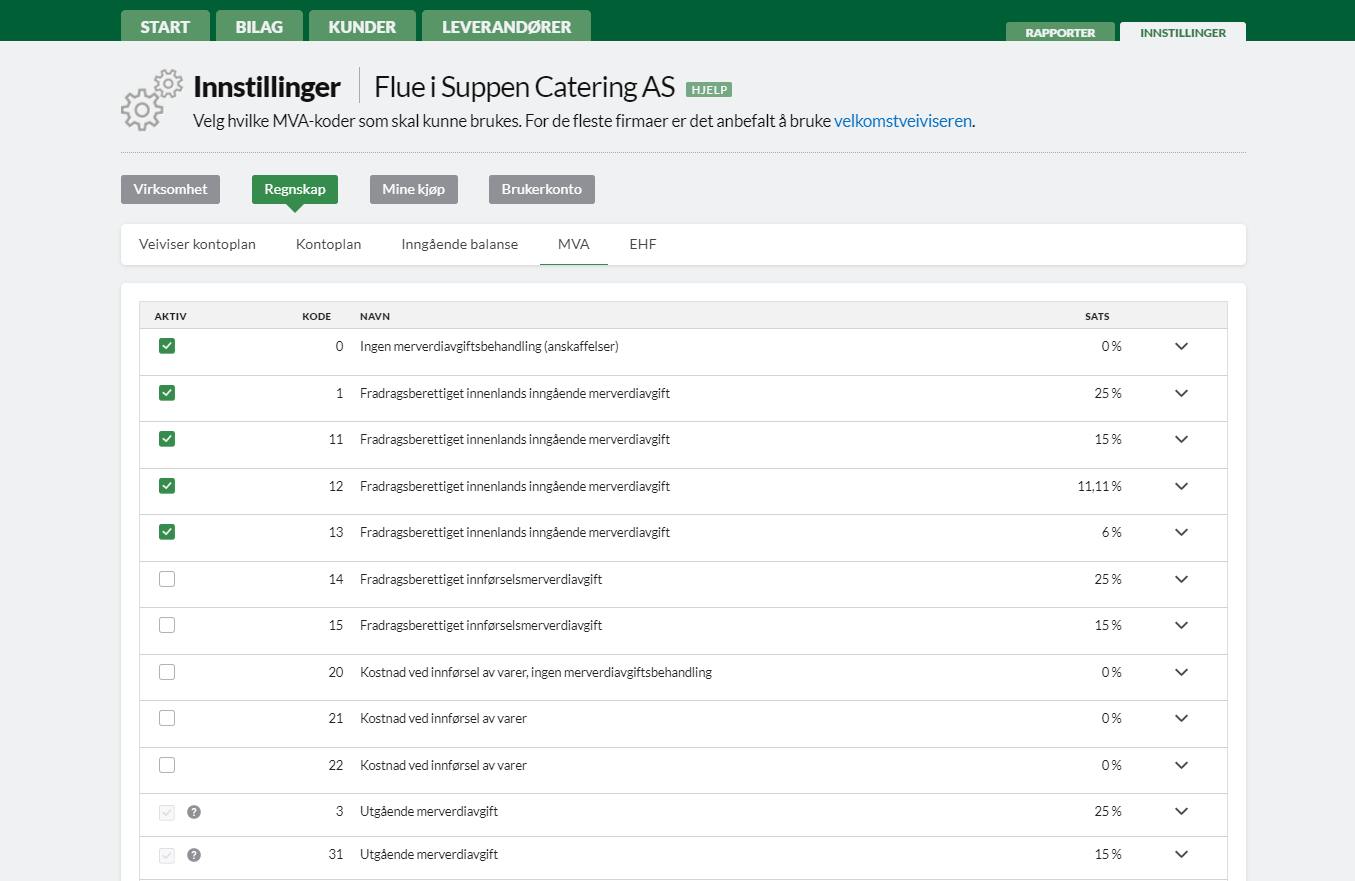1355x881 pixels.
Task: Enable the Aktiv checkbox for code 22
Action: [167, 765]
